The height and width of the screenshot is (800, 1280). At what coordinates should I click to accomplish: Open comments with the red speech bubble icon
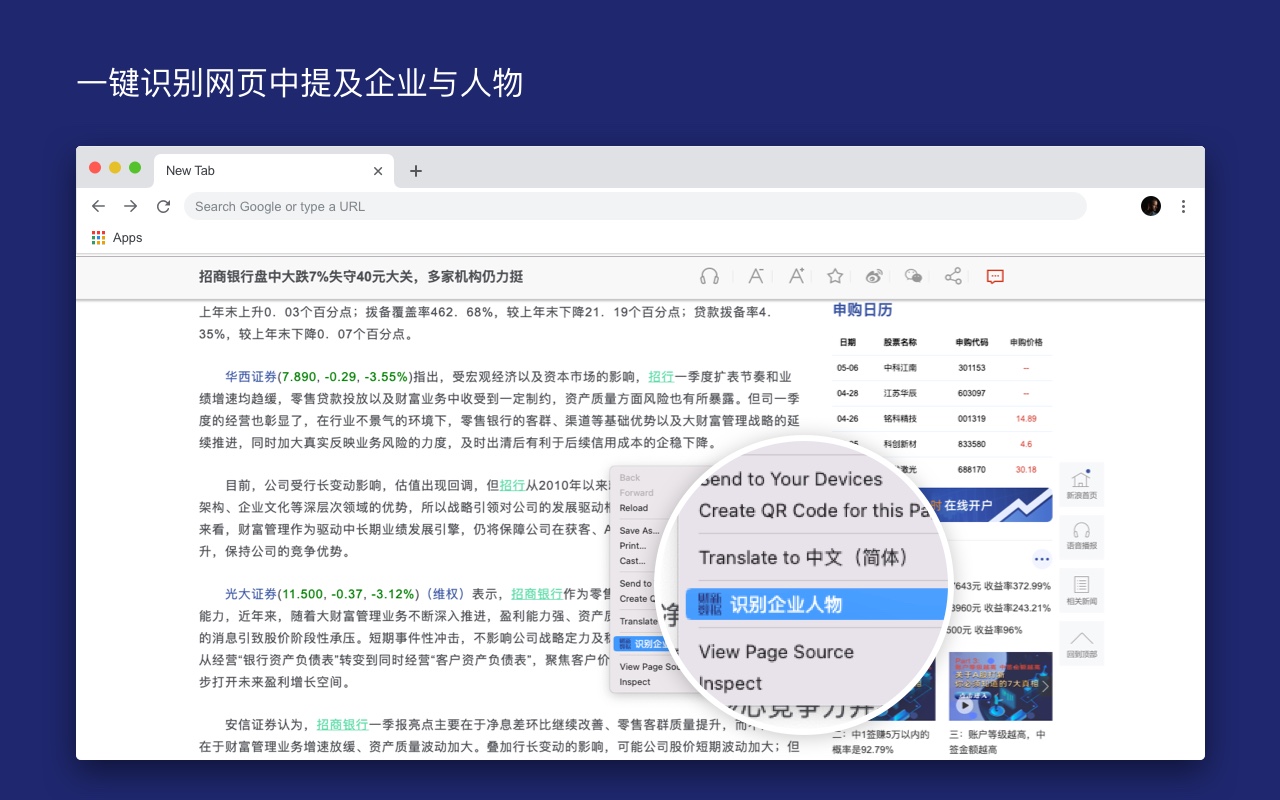[995, 276]
